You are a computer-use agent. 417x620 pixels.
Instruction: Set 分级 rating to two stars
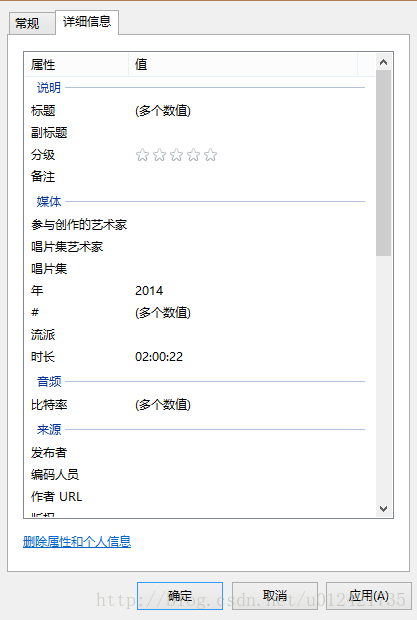[159, 155]
